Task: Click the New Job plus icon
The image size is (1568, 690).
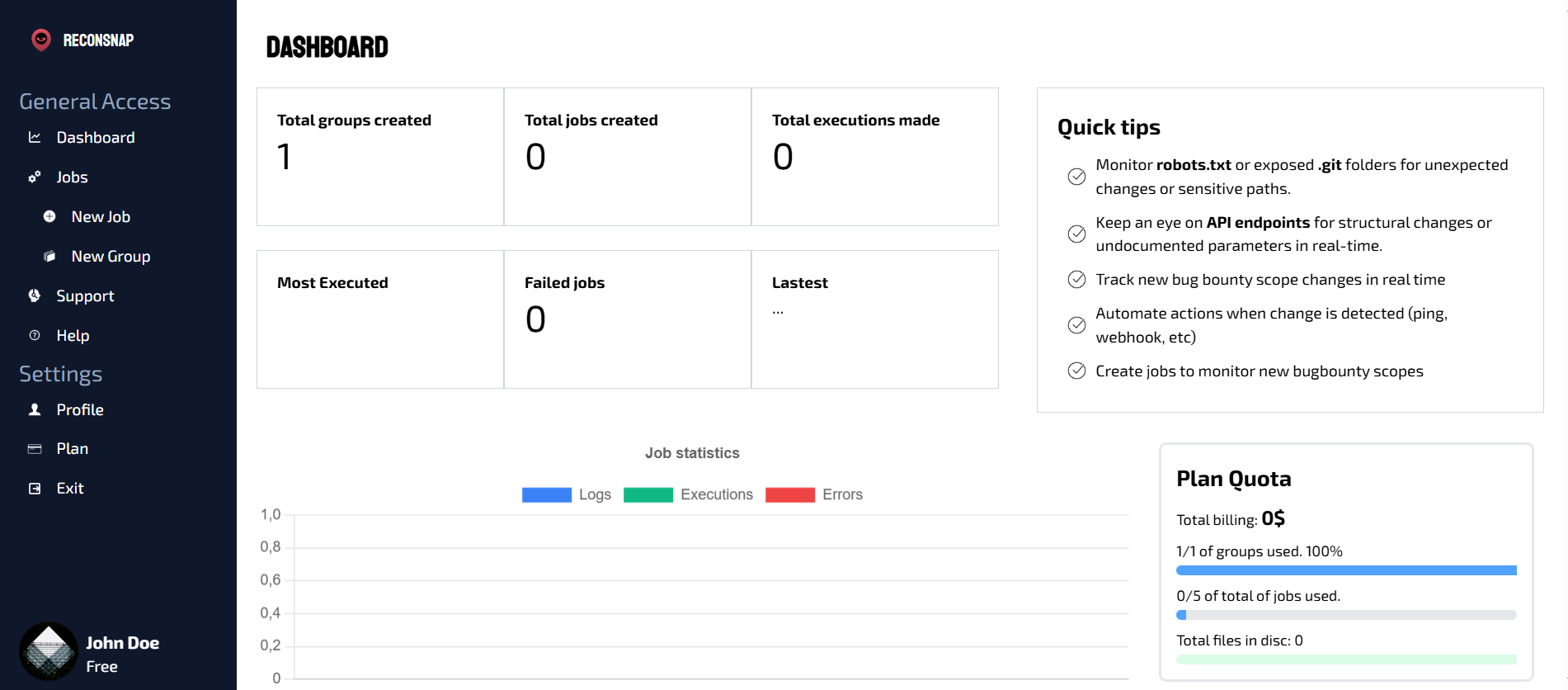Action: pyautogui.click(x=49, y=216)
